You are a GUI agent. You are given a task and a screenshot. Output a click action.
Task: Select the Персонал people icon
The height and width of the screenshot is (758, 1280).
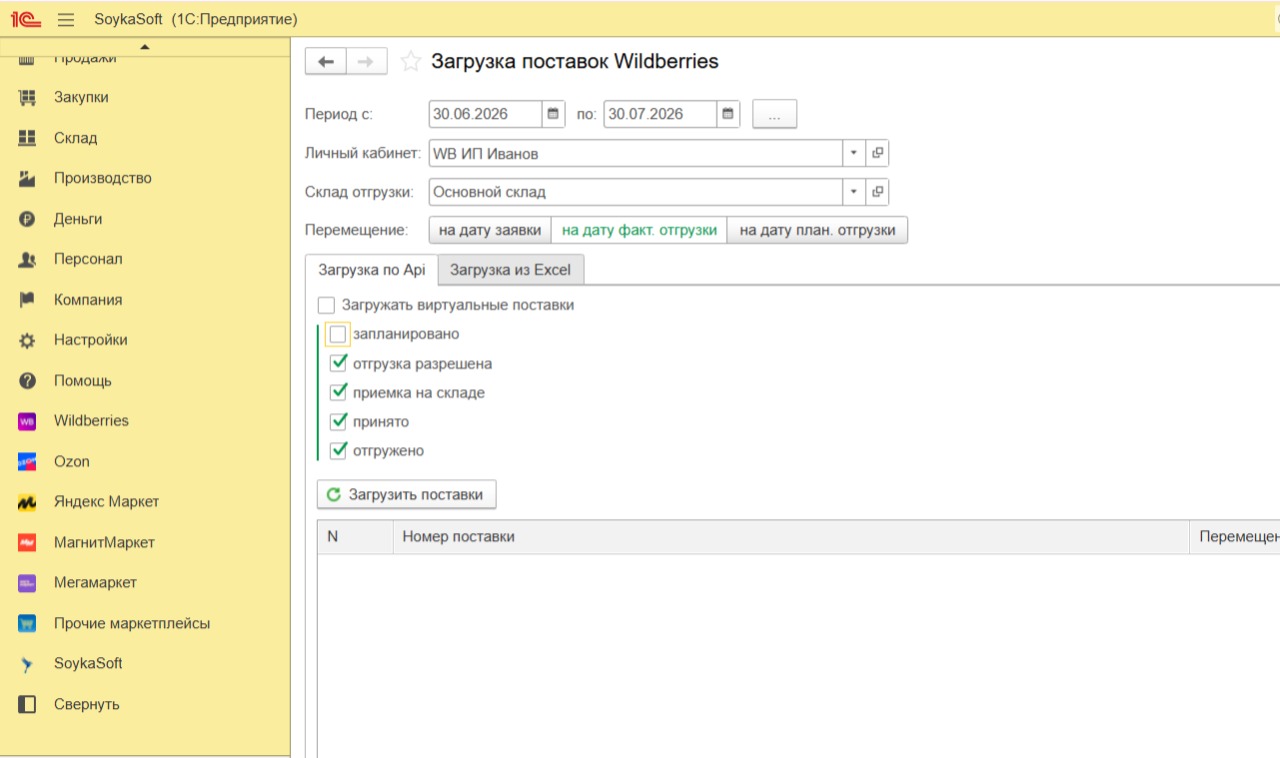click(x=27, y=259)
